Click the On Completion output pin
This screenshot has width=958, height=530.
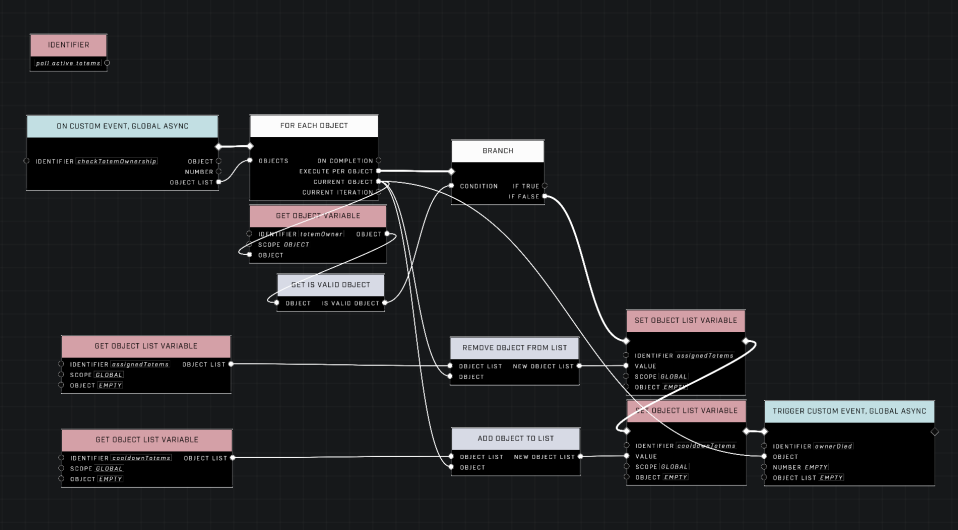click(379, 161)
